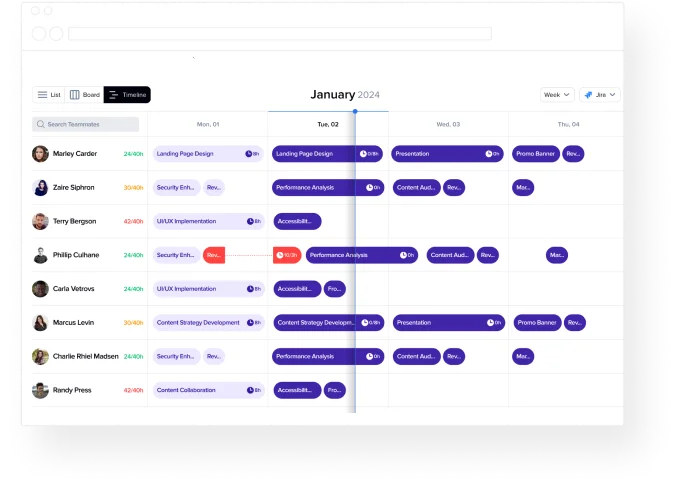Open Charlie's Performance Analysis task
Viewport: 680px width, 479px height.
click(328, 356)
